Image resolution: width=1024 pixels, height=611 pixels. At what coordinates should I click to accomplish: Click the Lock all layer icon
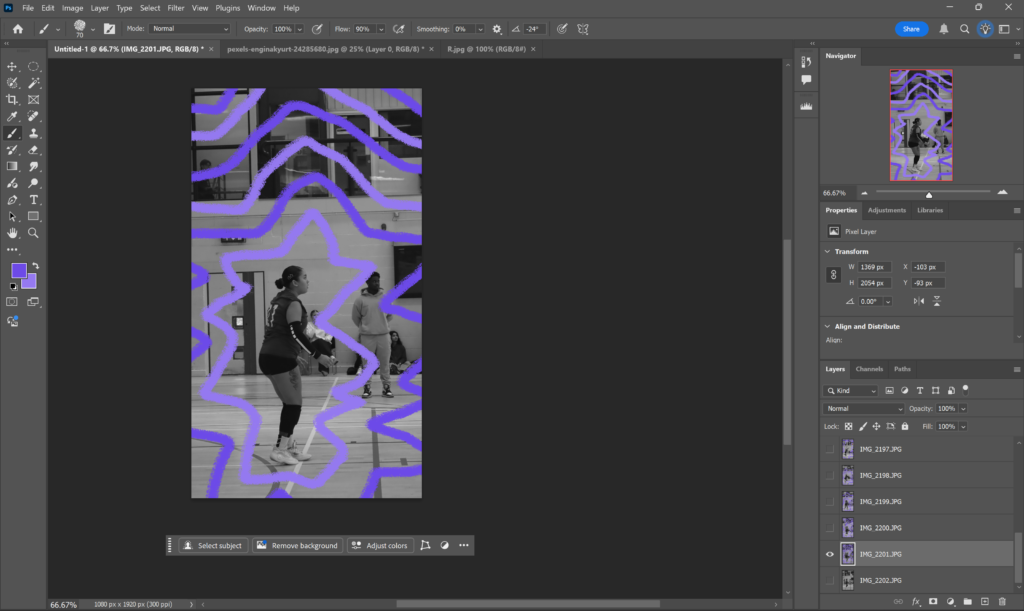[x=905, y=426]
